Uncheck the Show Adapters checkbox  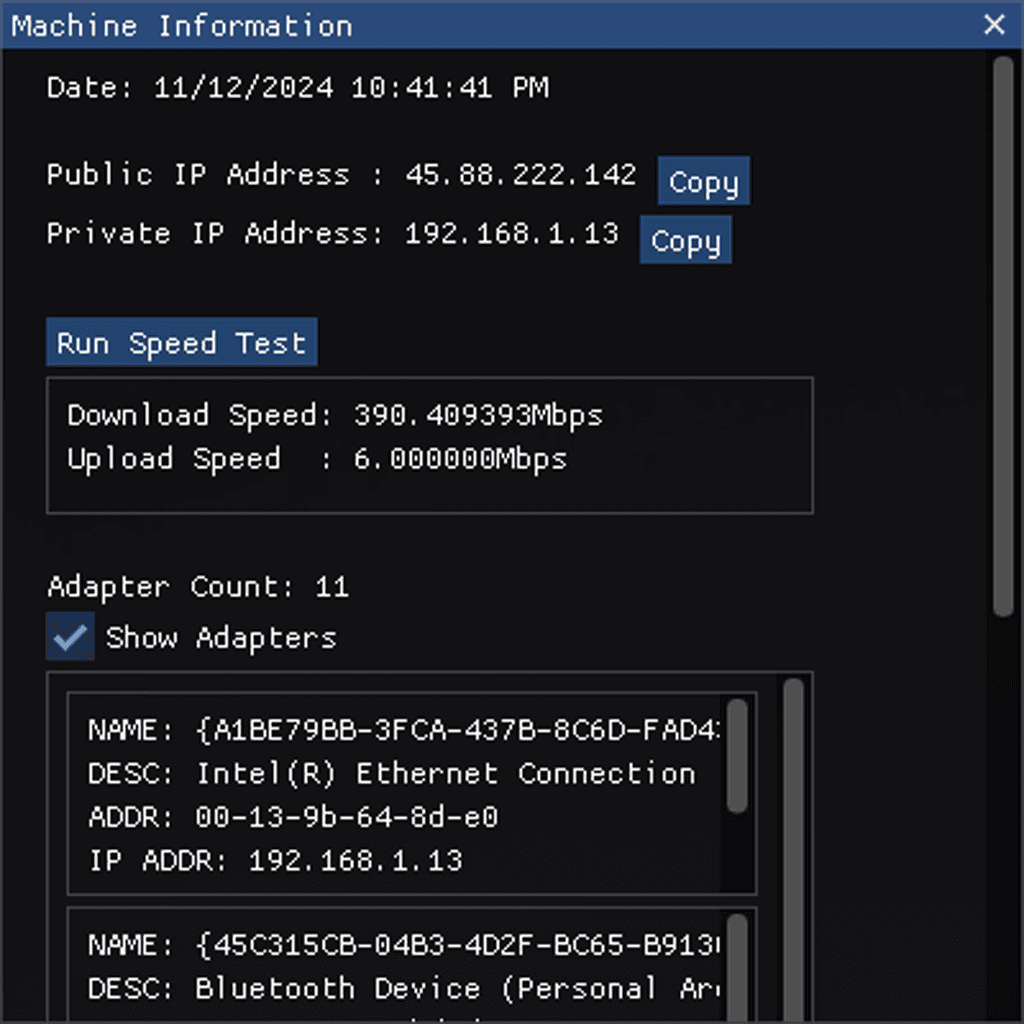(x=70, y=637)
